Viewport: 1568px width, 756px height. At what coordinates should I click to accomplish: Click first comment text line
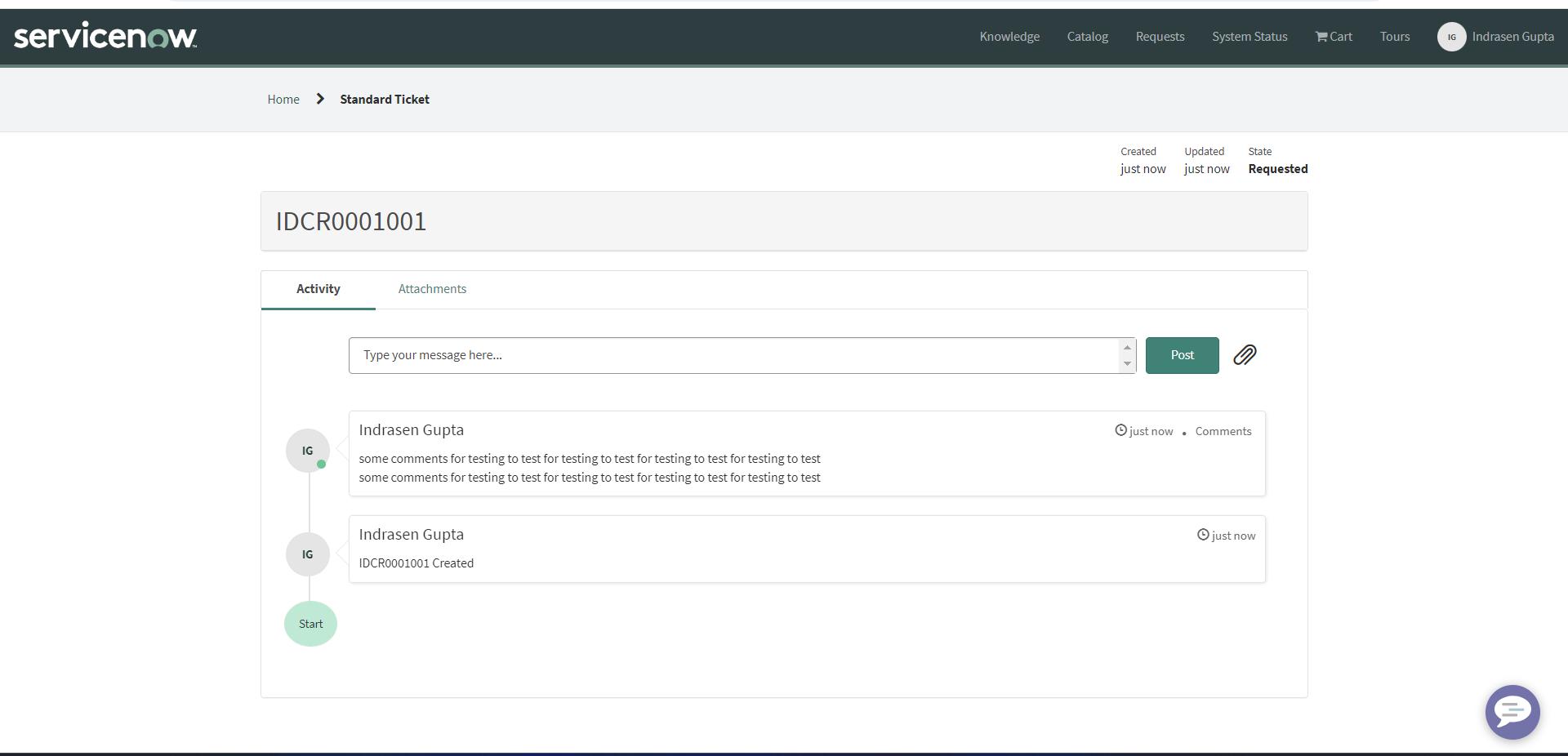590,459
